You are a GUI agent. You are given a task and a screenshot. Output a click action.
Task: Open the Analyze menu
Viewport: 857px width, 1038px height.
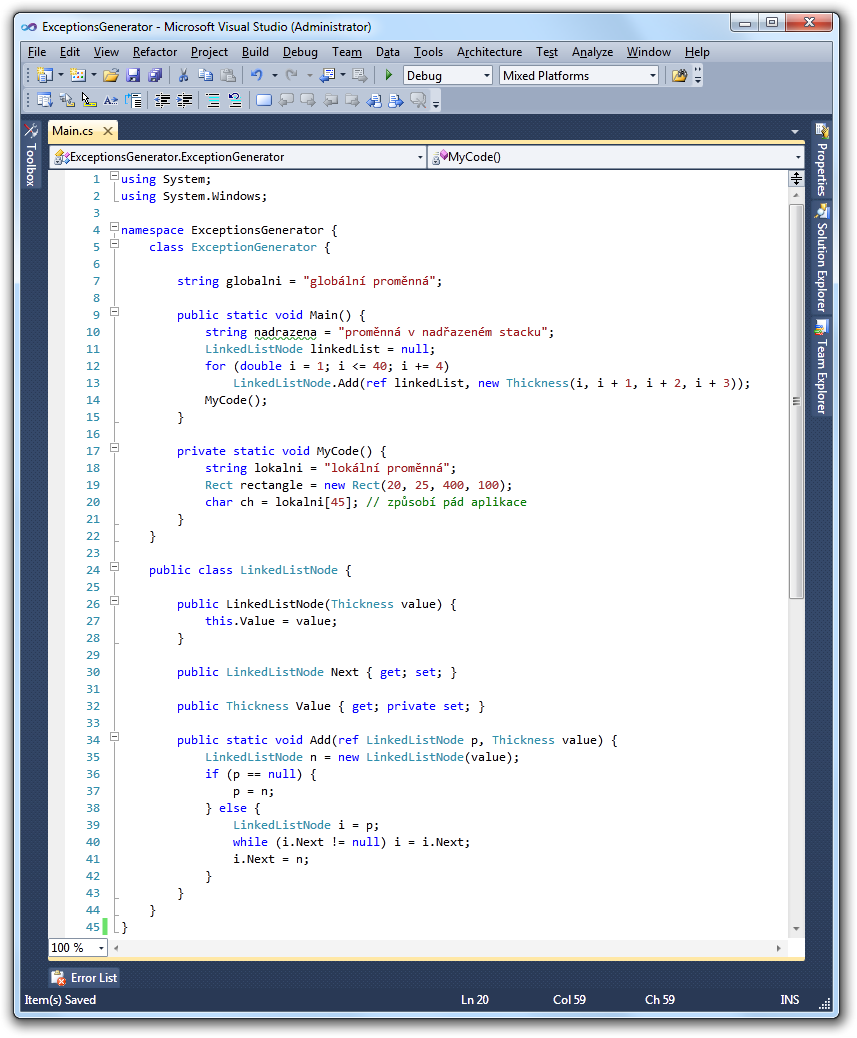coord(592,52)
